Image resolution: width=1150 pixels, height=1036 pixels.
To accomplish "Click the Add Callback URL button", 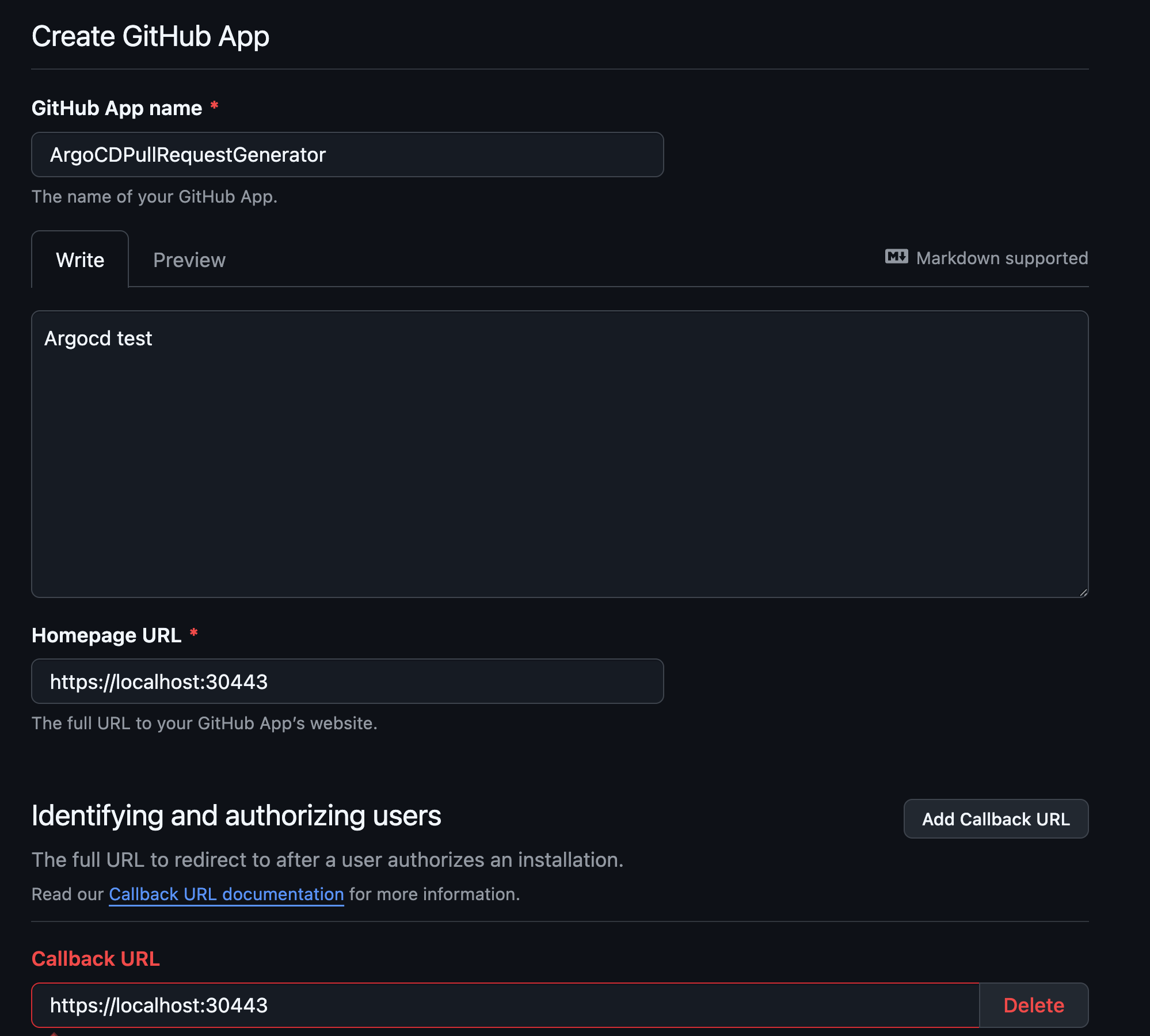I will click(996, 818).
